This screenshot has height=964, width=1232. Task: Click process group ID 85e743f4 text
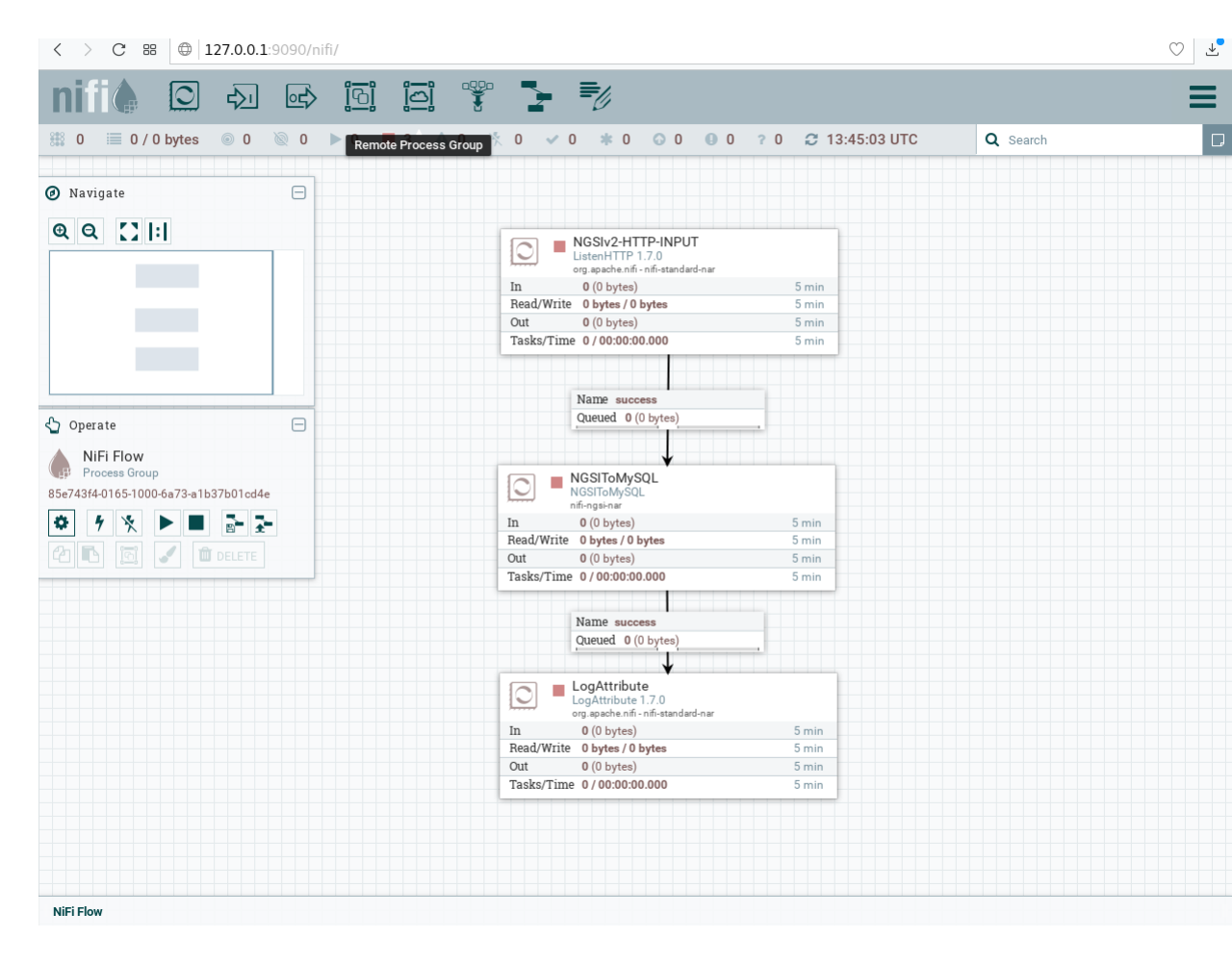point(159,495)
